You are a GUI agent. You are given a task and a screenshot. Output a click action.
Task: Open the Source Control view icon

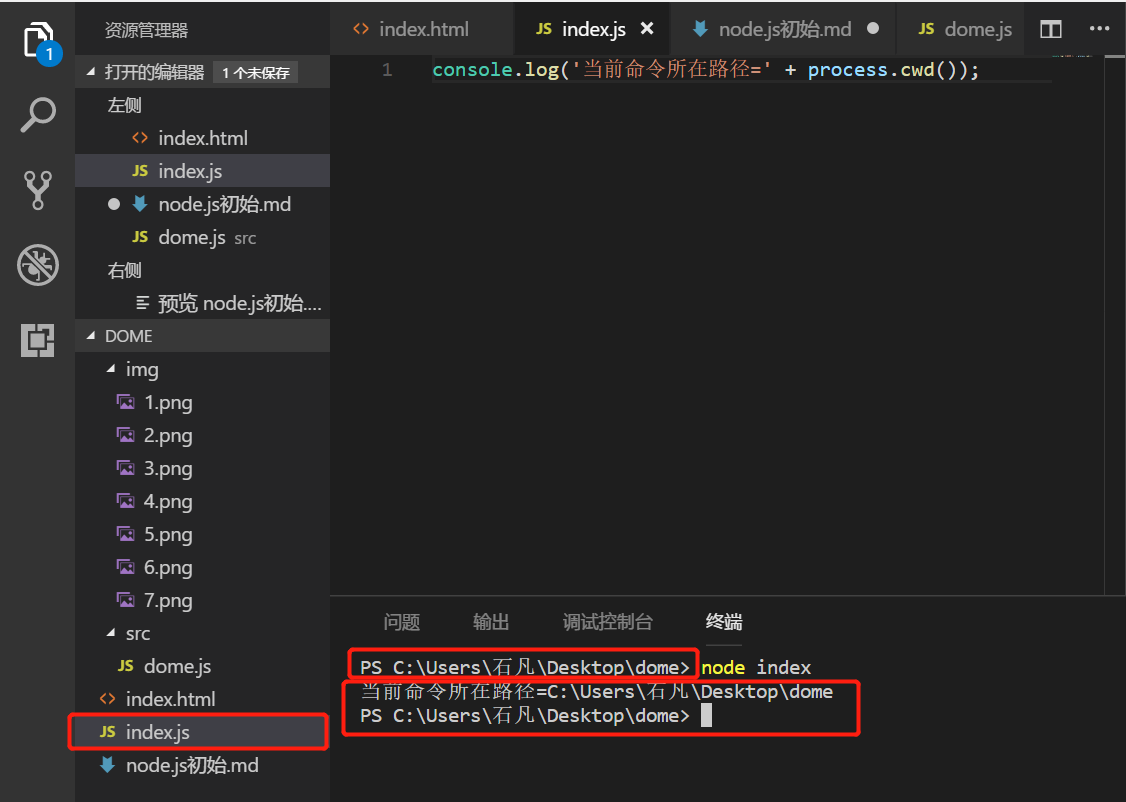(x=38, y=190)
